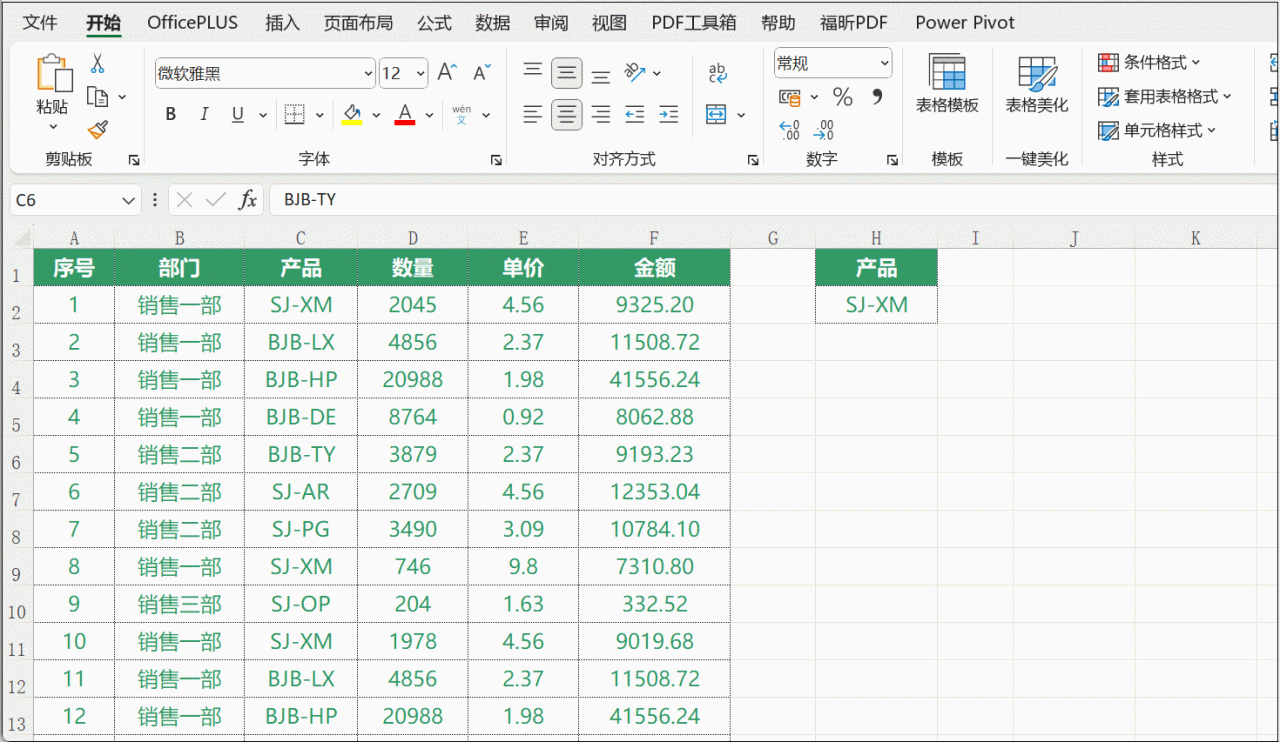Open the font group dialog launcher
The image size is (1280, 742).
[495, 160]
